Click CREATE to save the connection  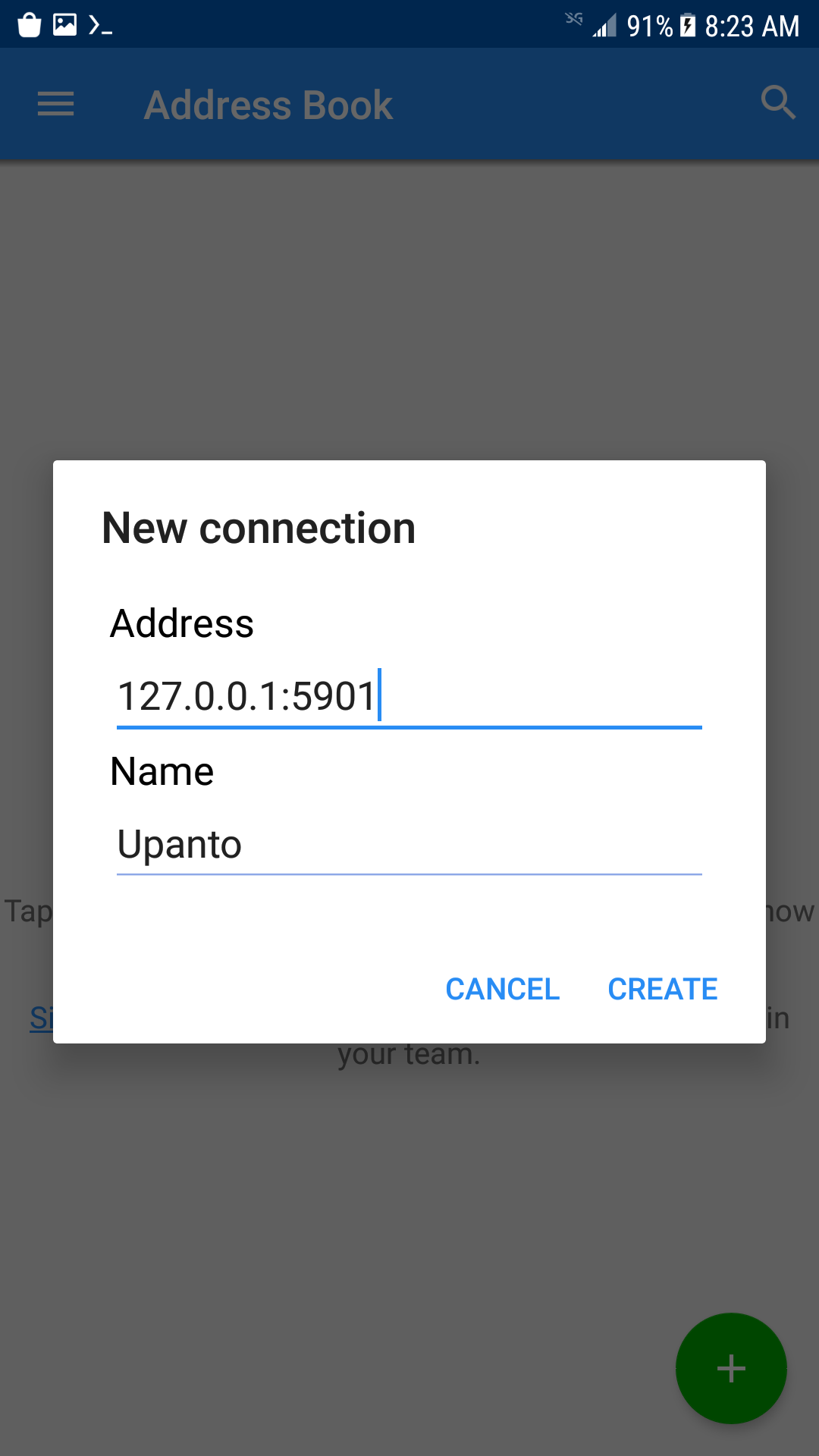(663, 989)
